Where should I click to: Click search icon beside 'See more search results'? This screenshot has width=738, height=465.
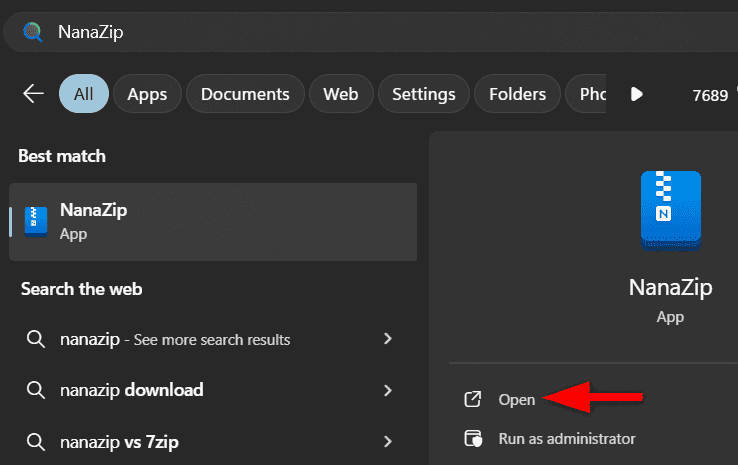click(36, 339)
